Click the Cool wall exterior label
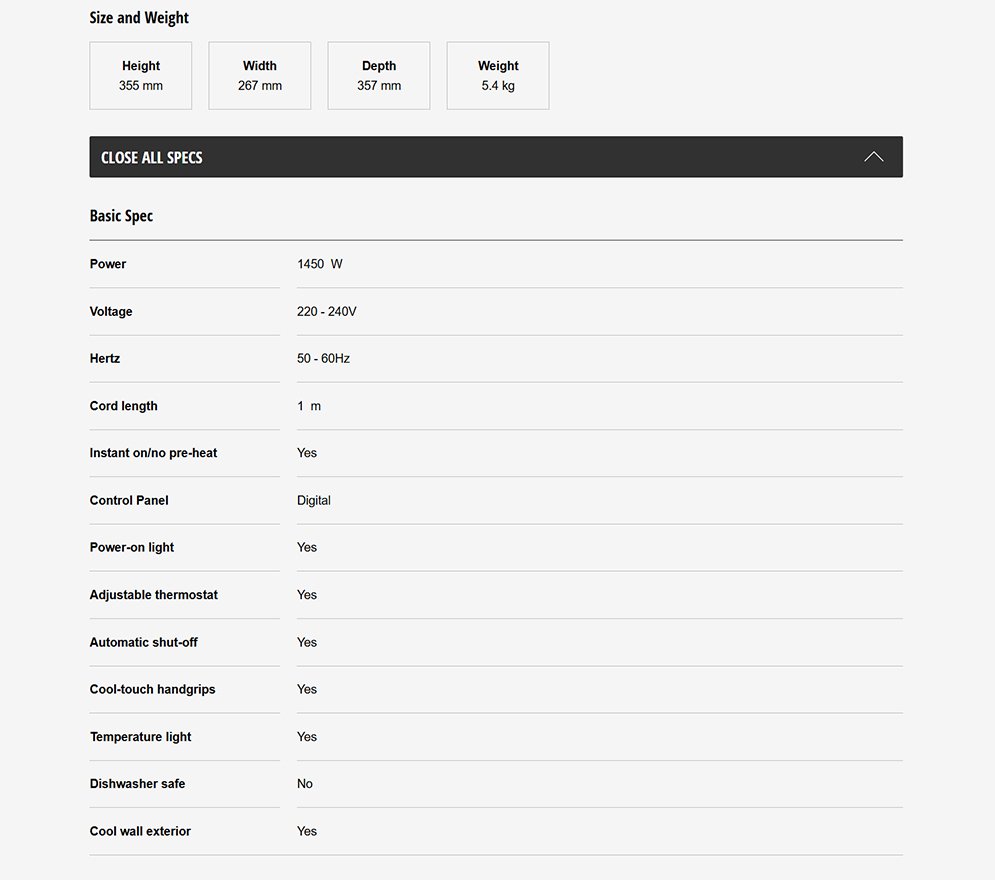The height and width of the screenshot is (880, 995). [x=140, y=831]
